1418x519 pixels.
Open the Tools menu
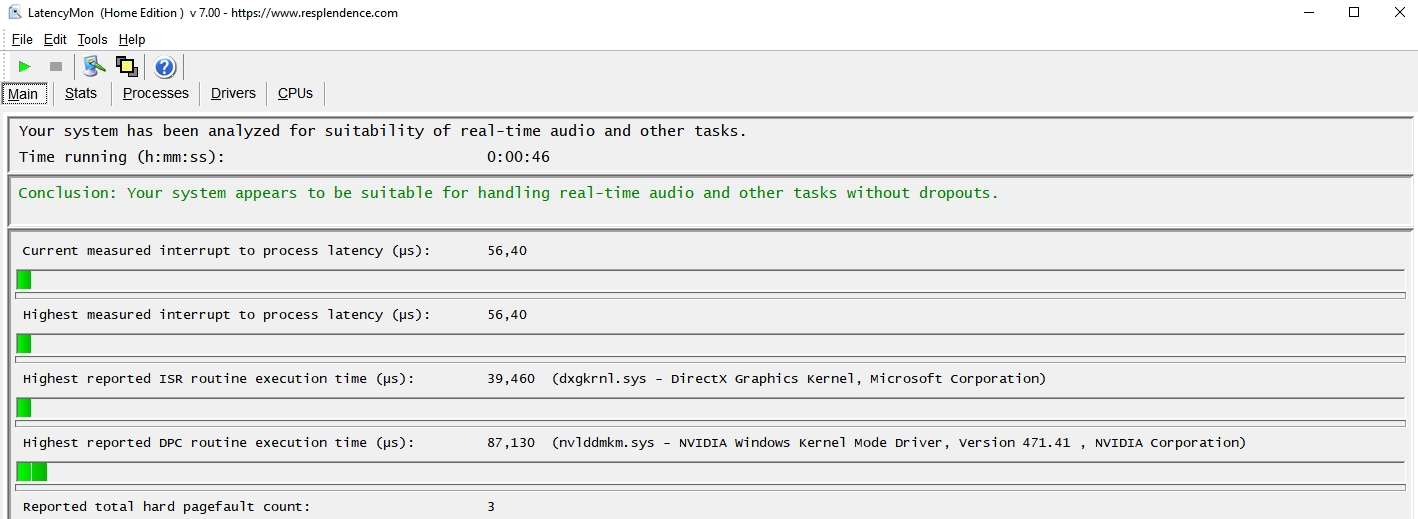click(x=92, y=40)
